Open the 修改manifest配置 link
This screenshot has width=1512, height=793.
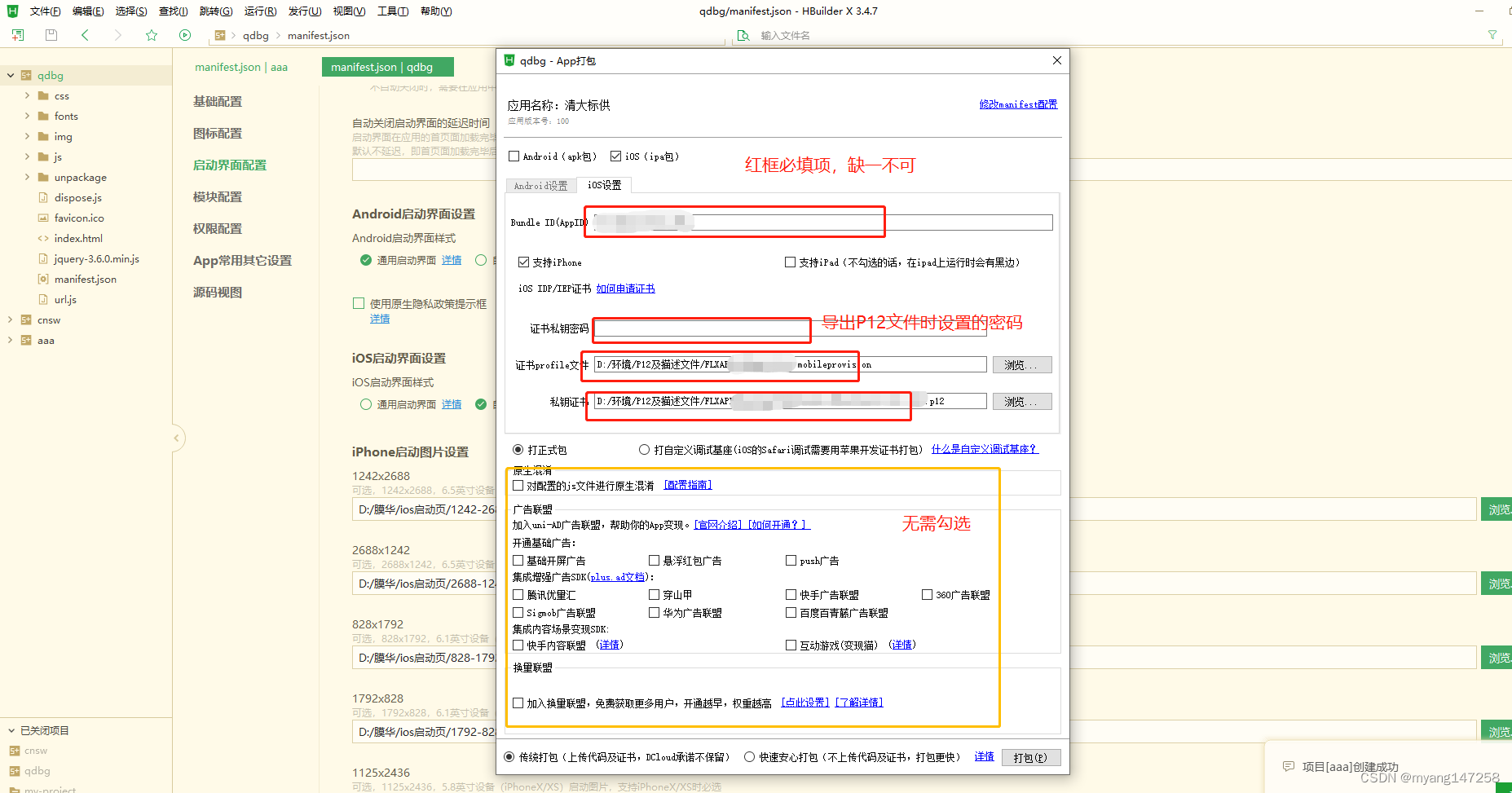[x=1018, y=104]
